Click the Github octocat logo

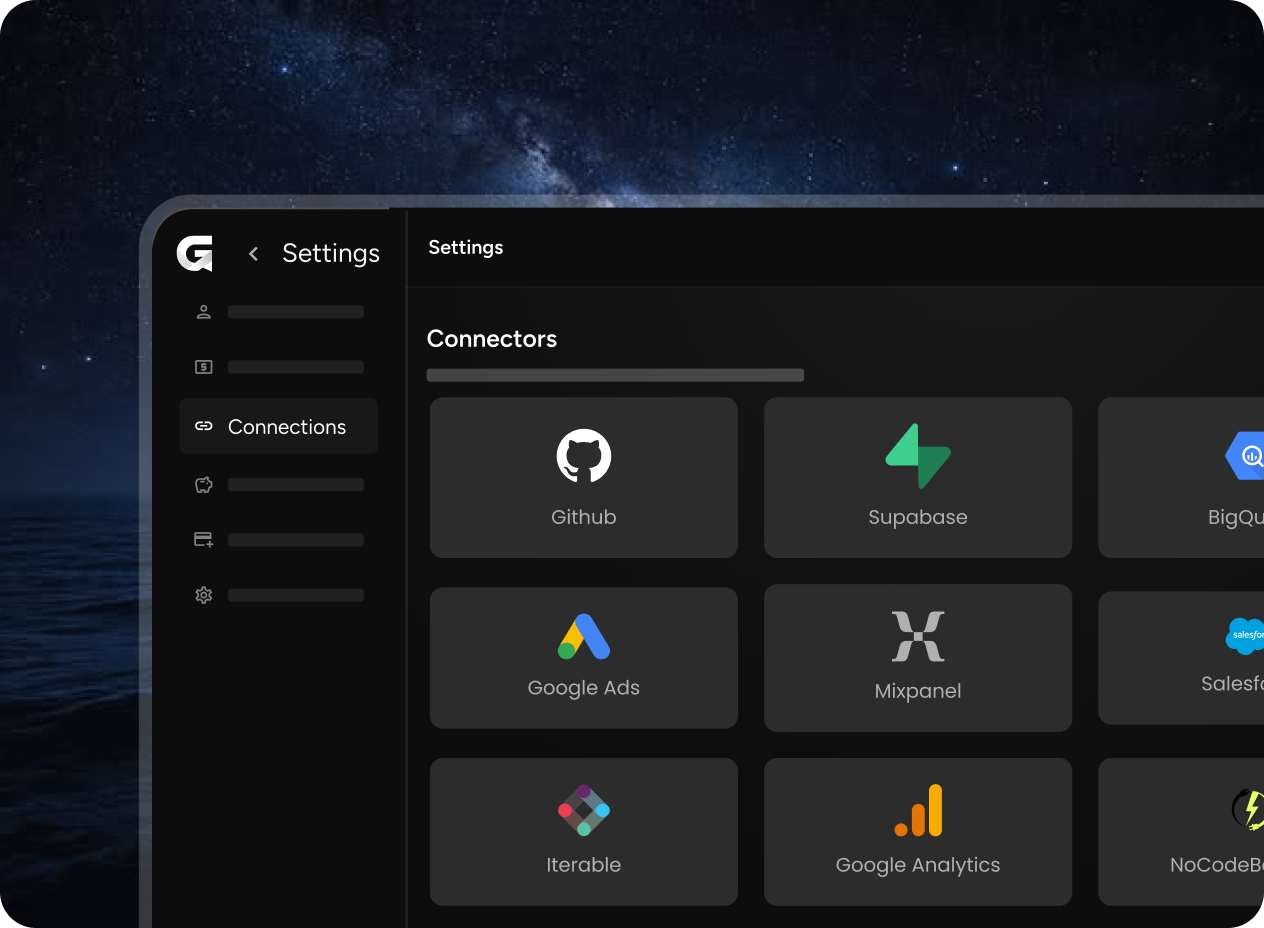coord(584,456)
